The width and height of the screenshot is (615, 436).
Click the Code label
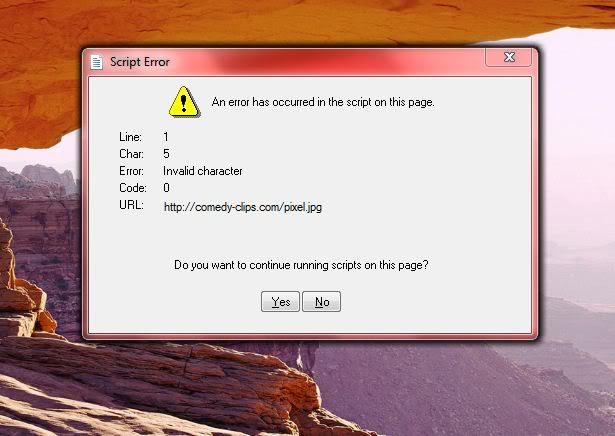(x=133, y=188)
